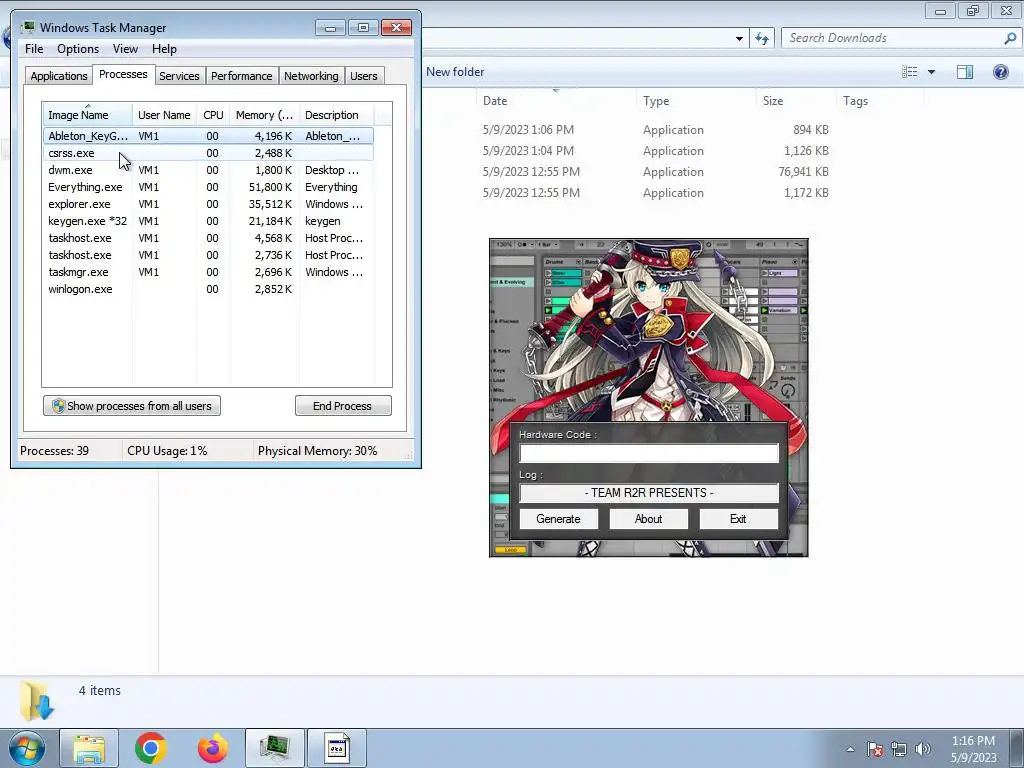Click the Explorer change view icon
The height and width of the screenshot is (768, 1024).
tap(910, 72)
